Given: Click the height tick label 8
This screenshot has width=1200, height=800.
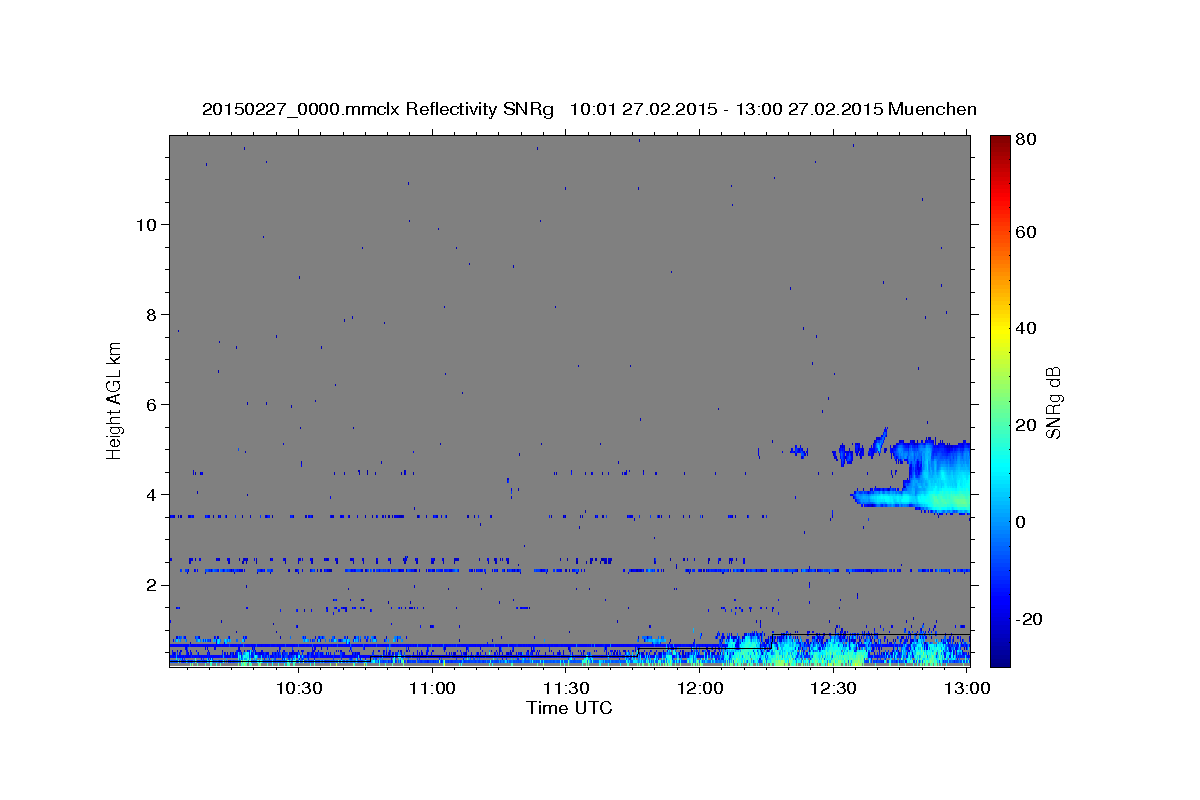Looking at the screenshot, I should click(152, 314).
